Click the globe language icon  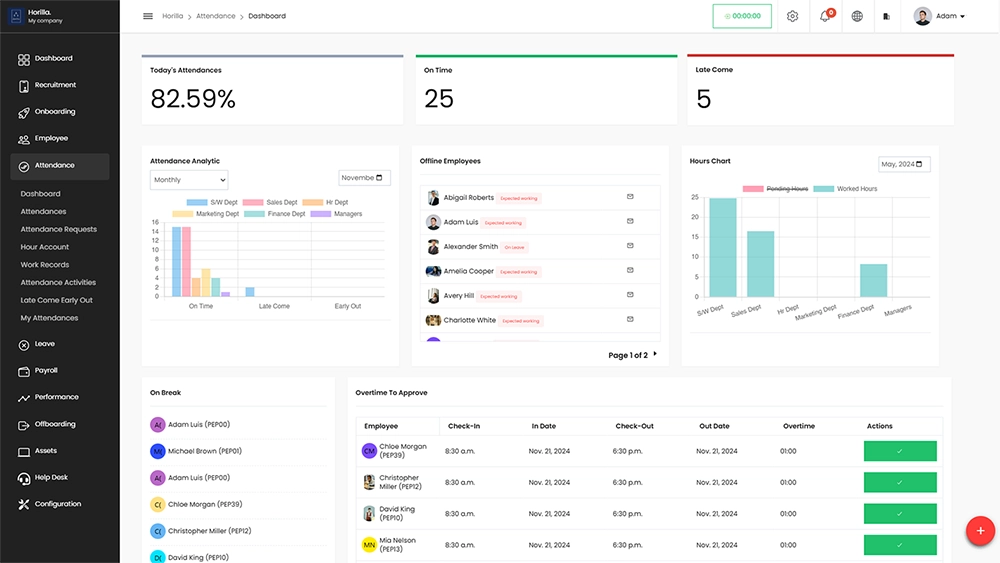click(x=857, y=16)
